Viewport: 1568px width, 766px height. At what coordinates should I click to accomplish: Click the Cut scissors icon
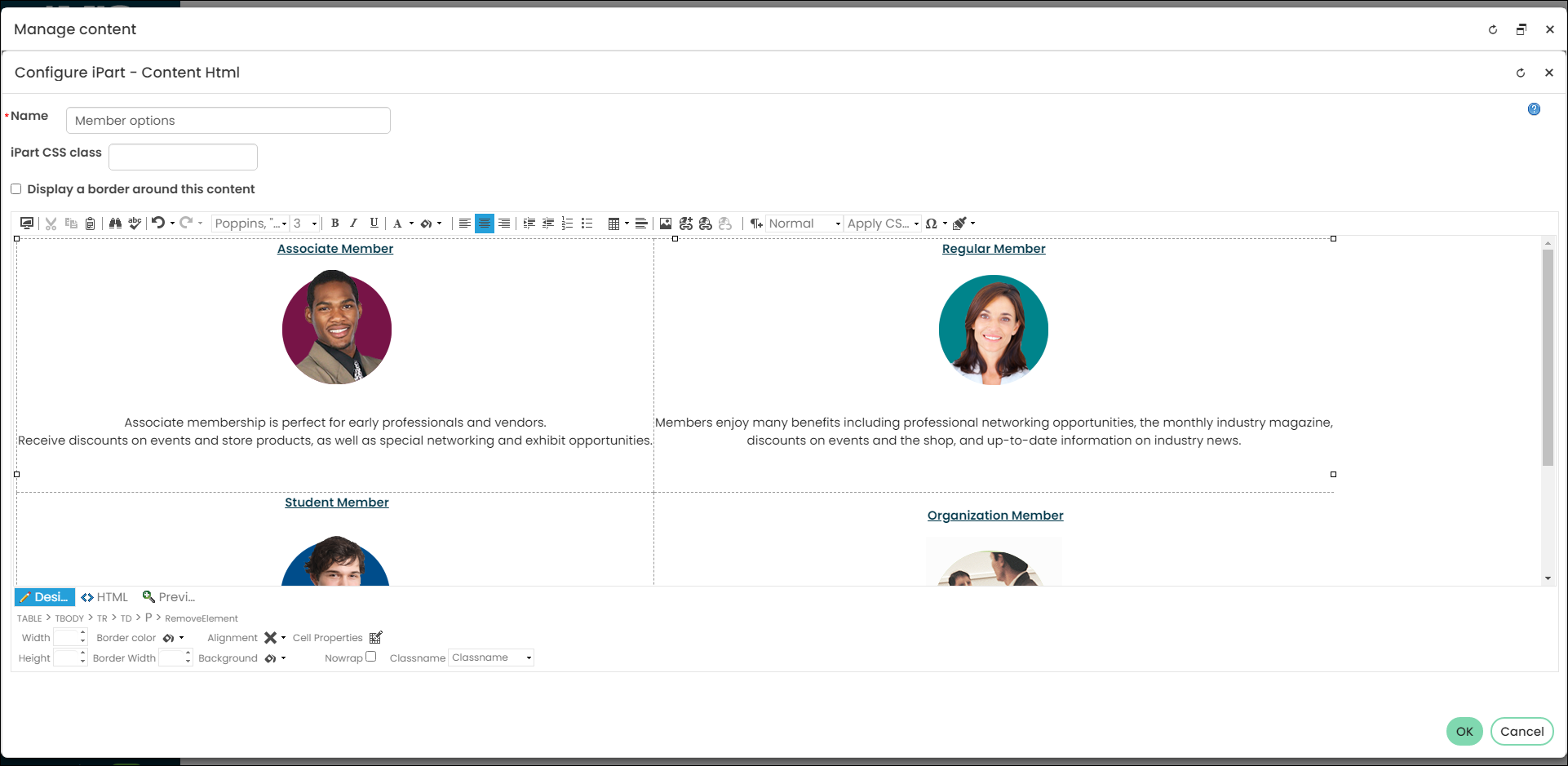click(51, 224)
